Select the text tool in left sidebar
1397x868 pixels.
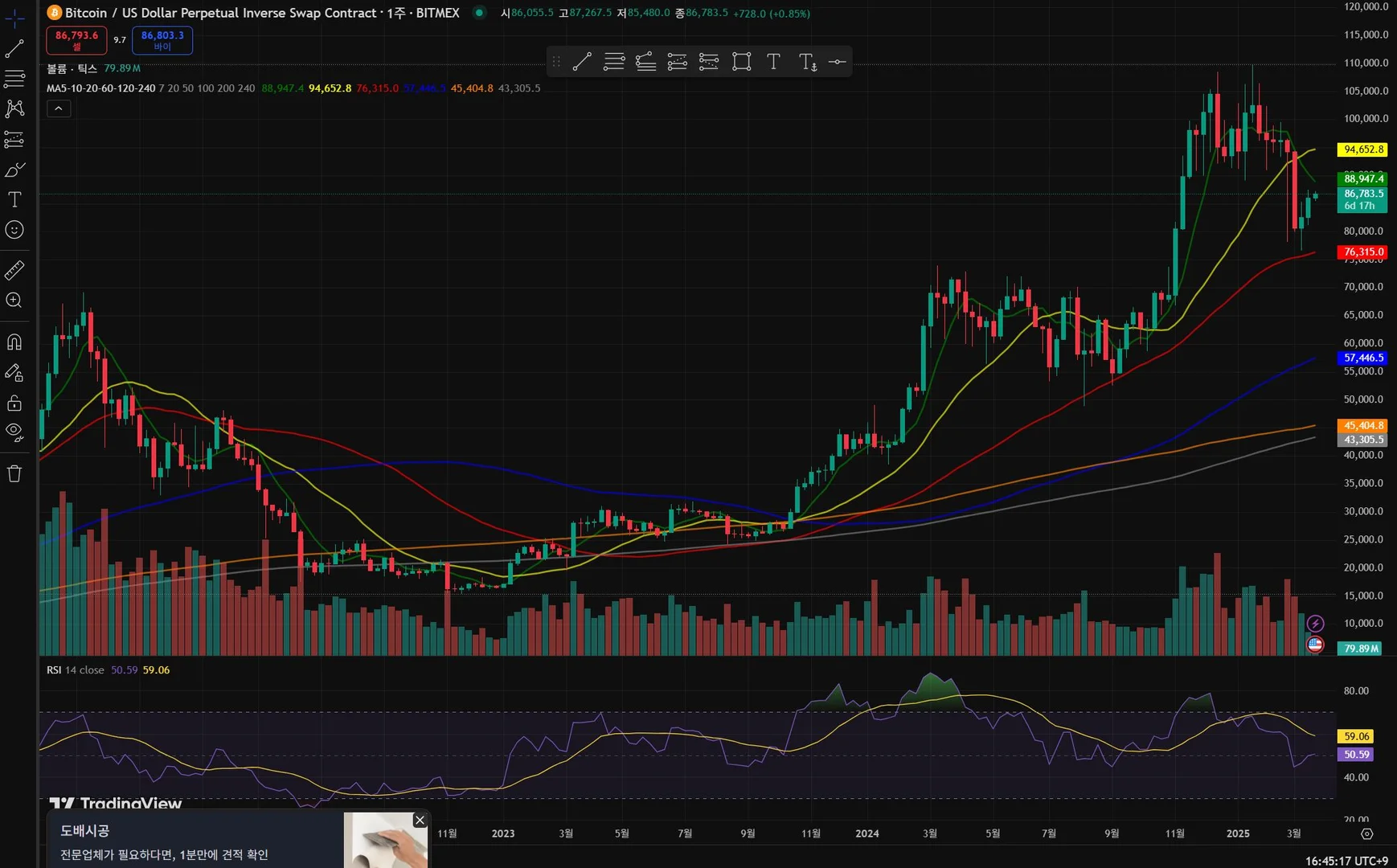point(14,199)
